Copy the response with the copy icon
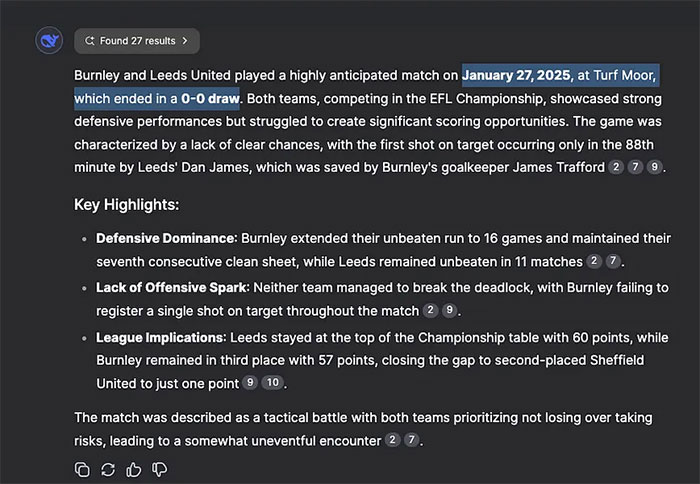The height and width of the screenshot is (484, 700). 82,468
